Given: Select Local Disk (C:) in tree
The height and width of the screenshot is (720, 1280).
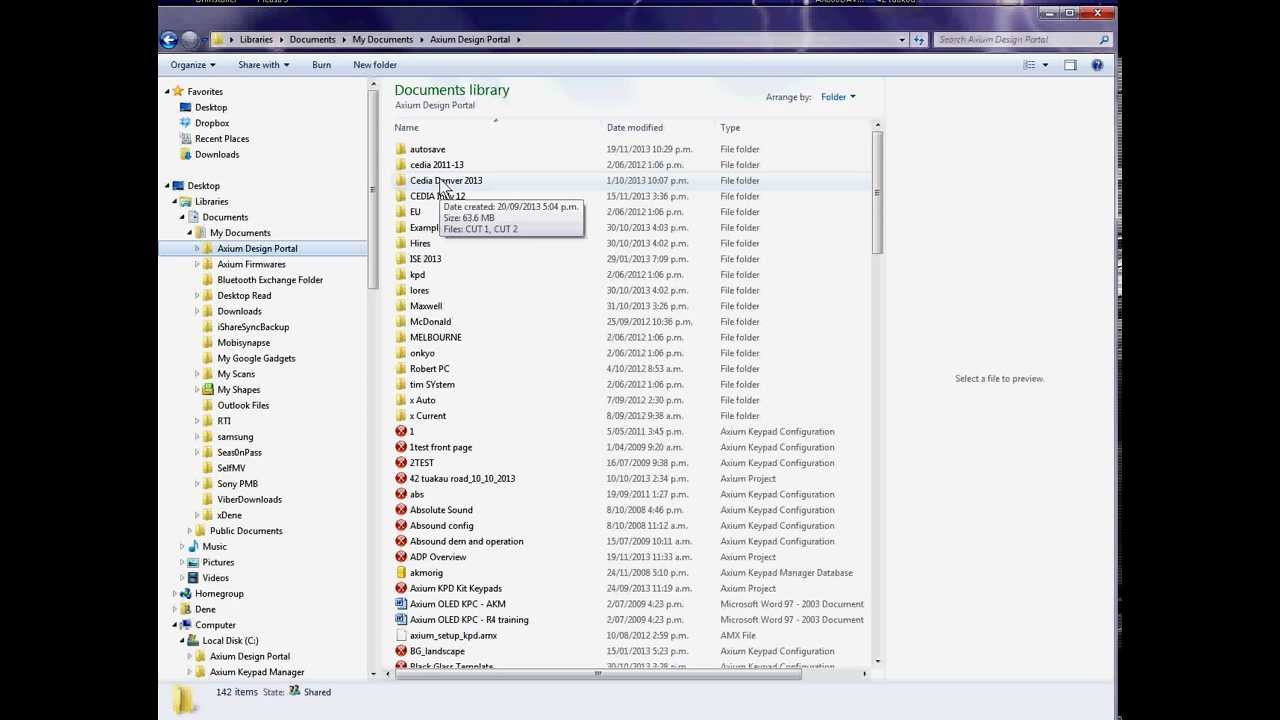Looking at the screenshot, I should tap(230, 641).
